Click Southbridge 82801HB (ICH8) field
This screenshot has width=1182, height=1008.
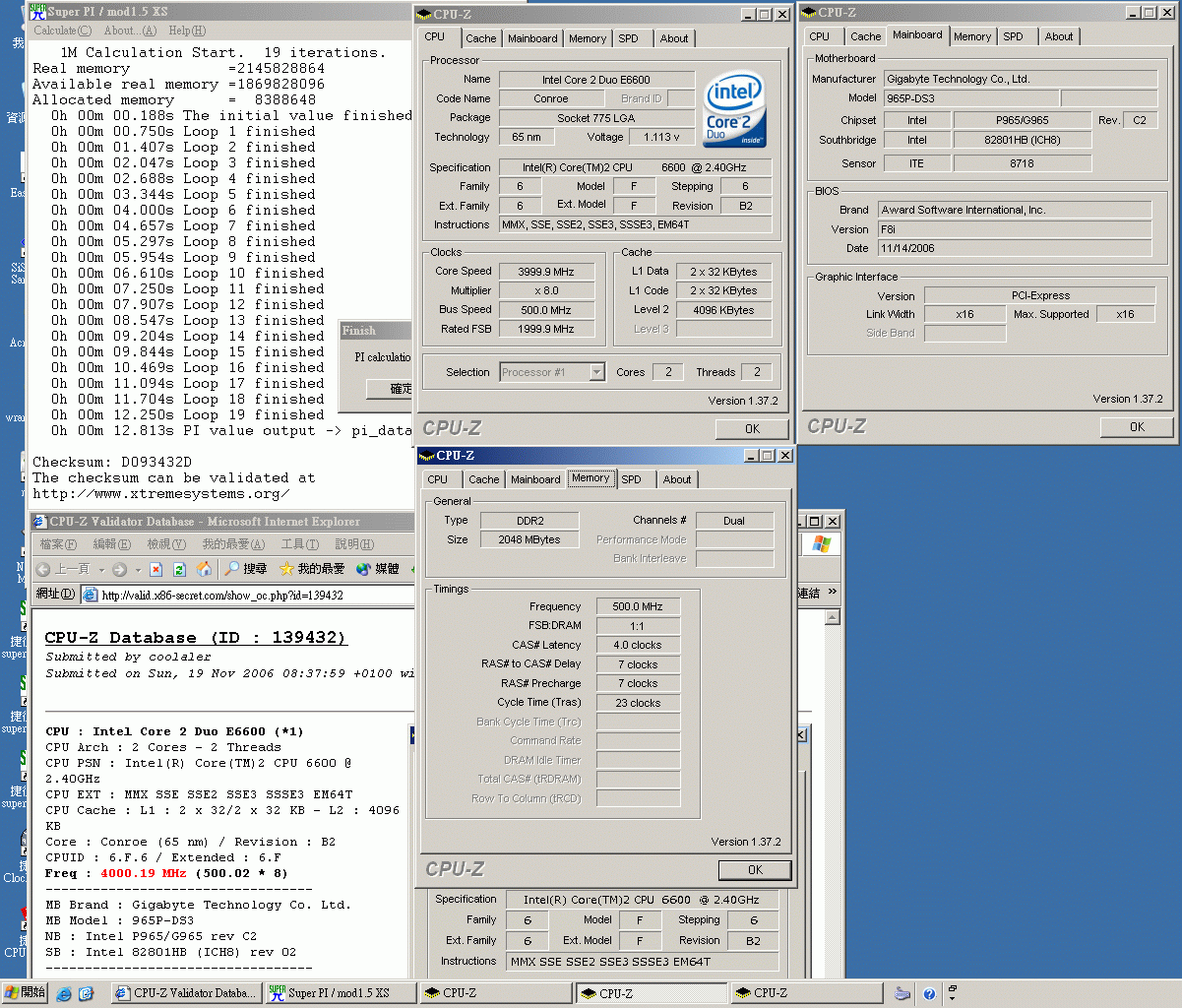tap(1023, 140)
